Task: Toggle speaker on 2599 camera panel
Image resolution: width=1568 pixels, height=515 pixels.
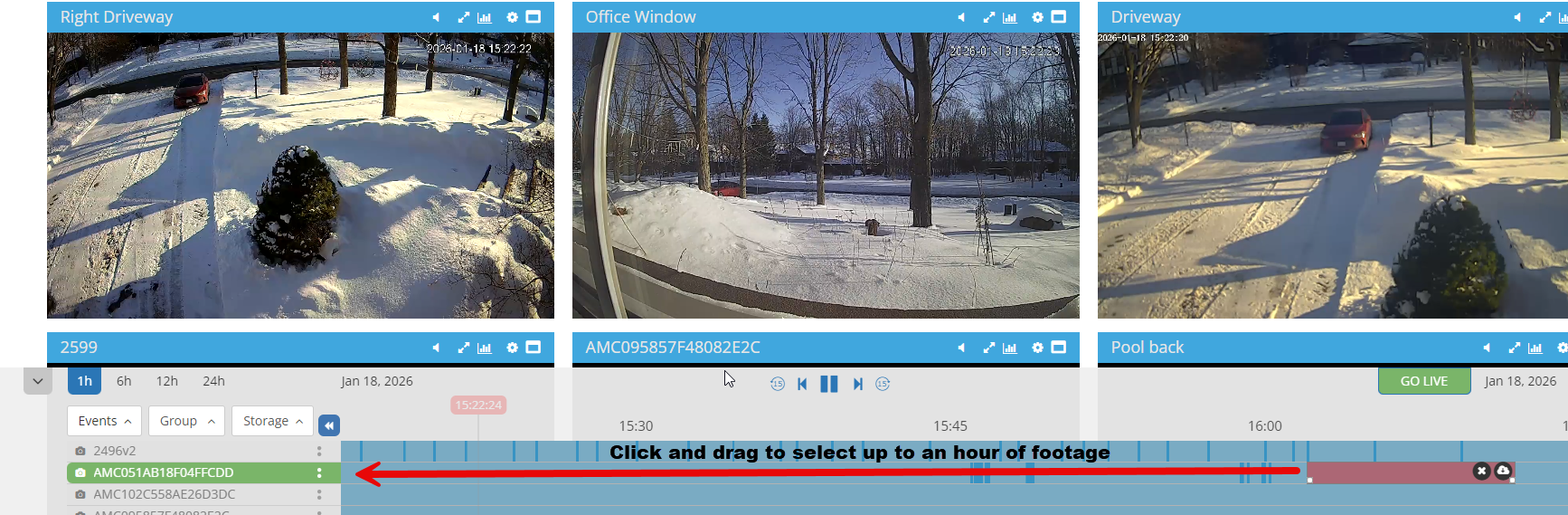Action: pyautogui.click(x=436, y=348)
